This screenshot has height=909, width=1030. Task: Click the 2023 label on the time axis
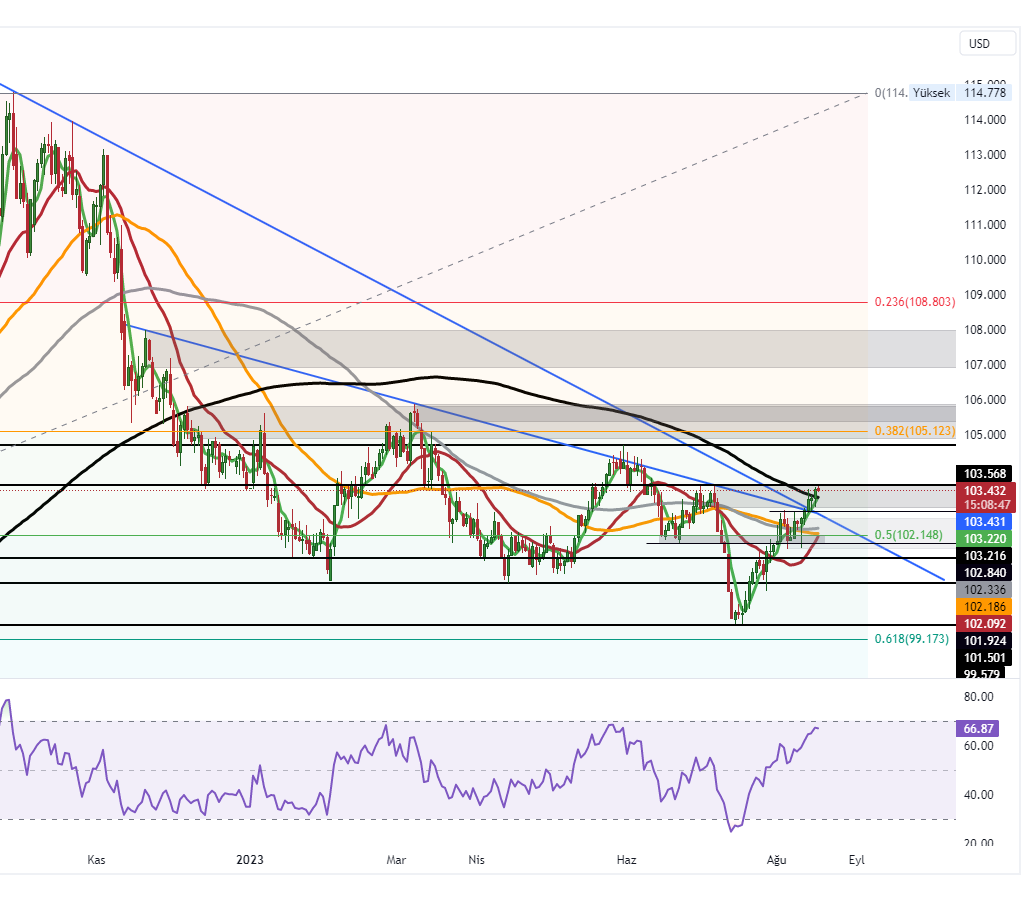[250, 859]
